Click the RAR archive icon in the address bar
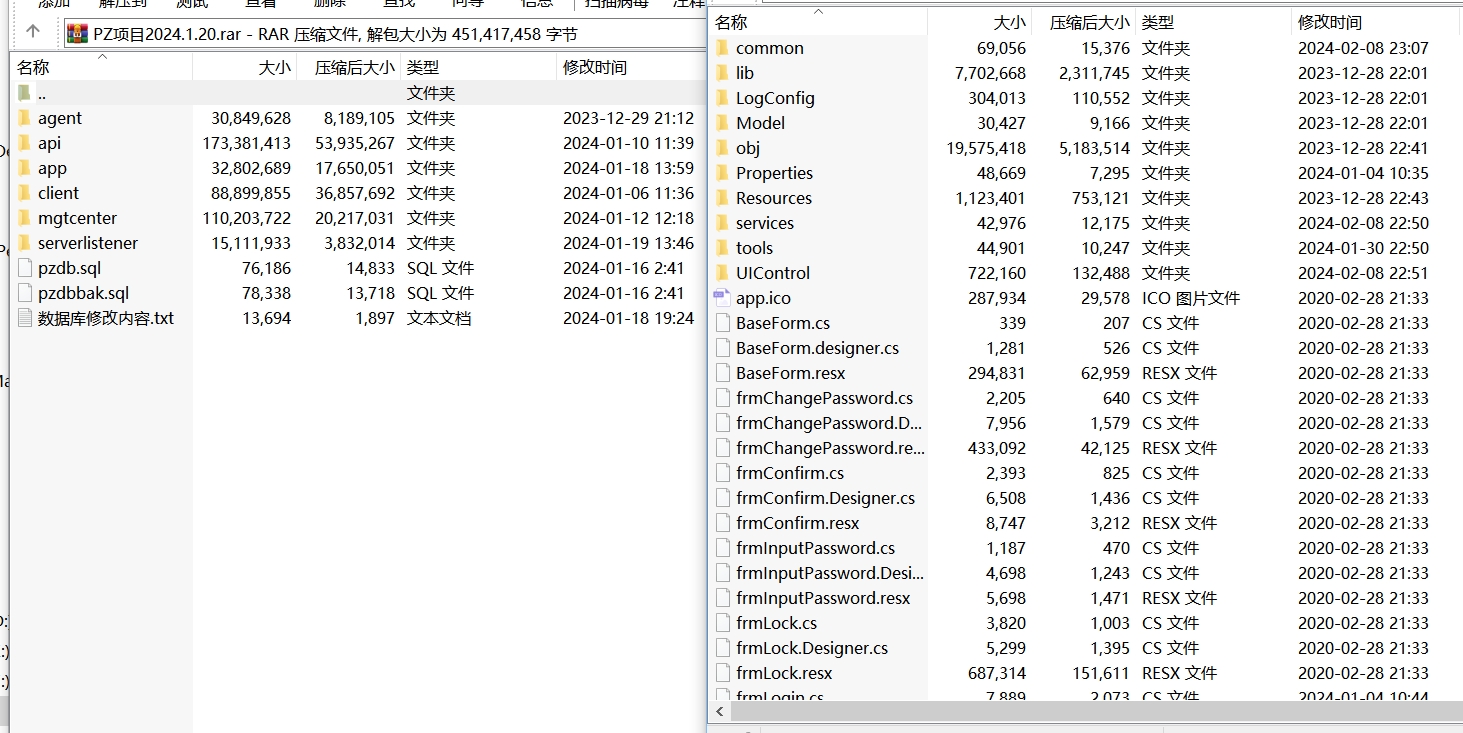The height and width of the screenshot is (733, 1463). point(77,34)
